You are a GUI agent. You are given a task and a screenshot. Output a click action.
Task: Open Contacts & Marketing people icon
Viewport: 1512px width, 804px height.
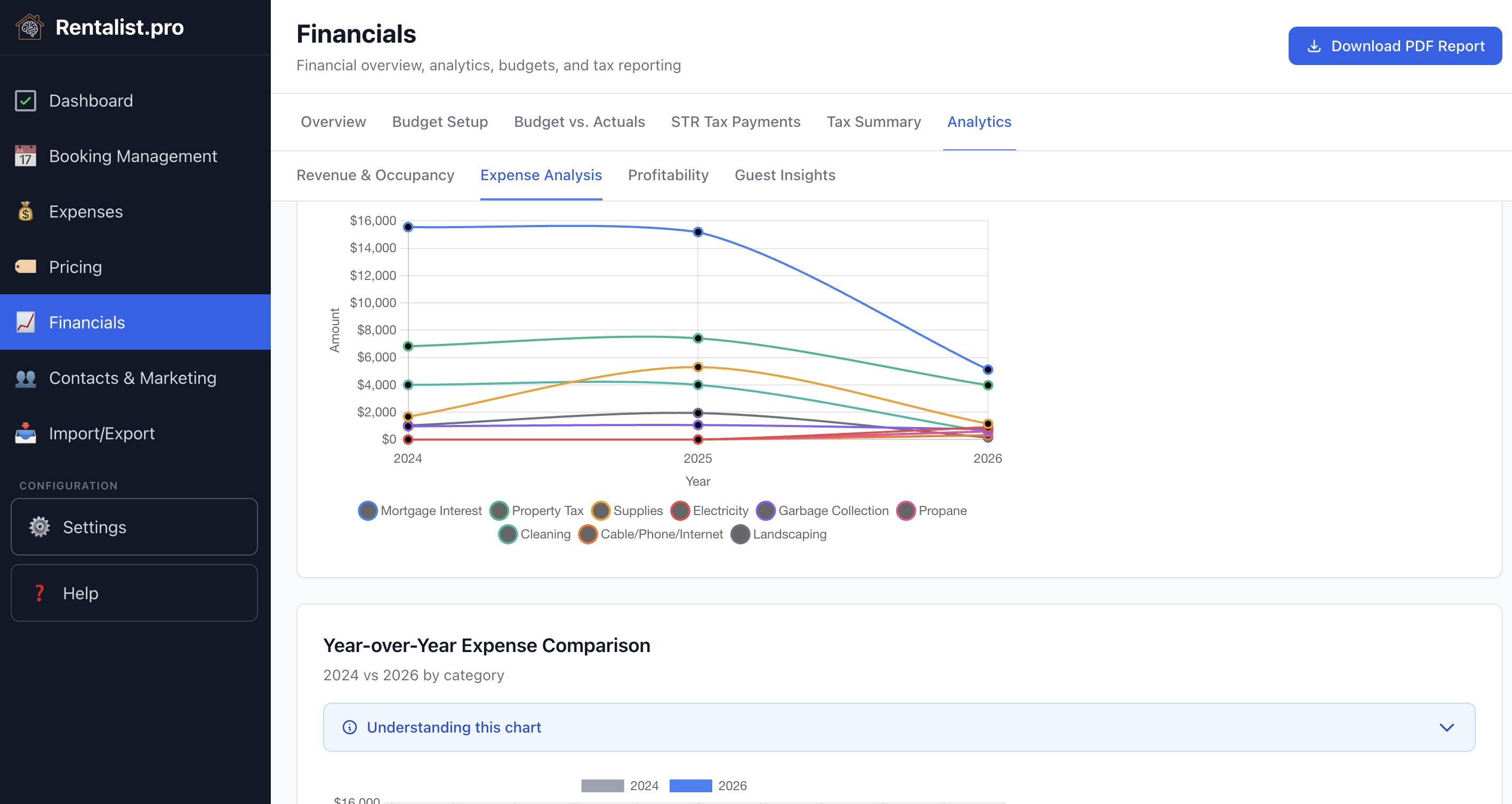click(25, 378)
